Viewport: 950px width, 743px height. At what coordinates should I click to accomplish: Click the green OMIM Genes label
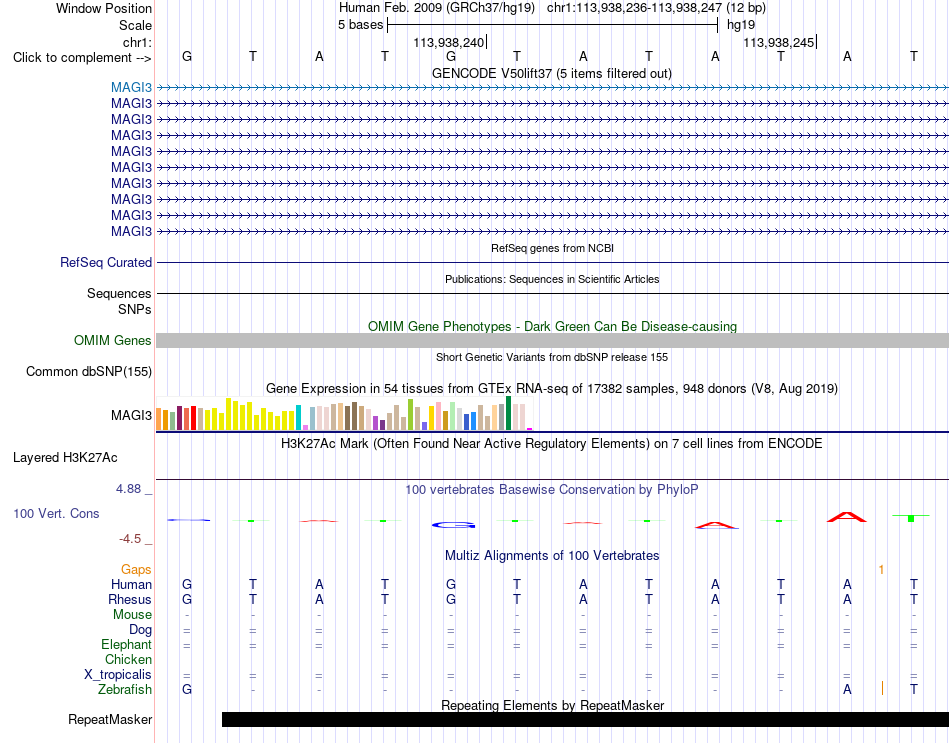[112, 341]
